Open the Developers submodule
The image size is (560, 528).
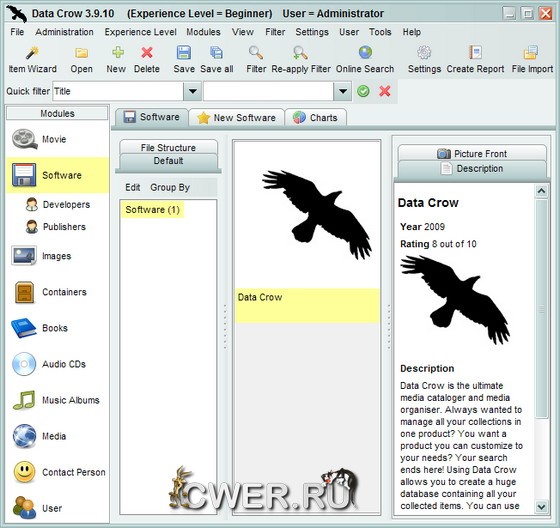point(58,204)
